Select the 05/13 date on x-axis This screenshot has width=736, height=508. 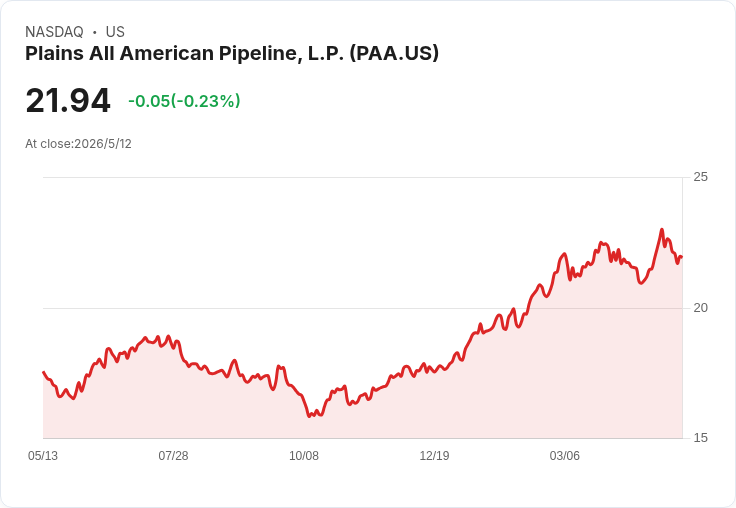tap(43, 456)
